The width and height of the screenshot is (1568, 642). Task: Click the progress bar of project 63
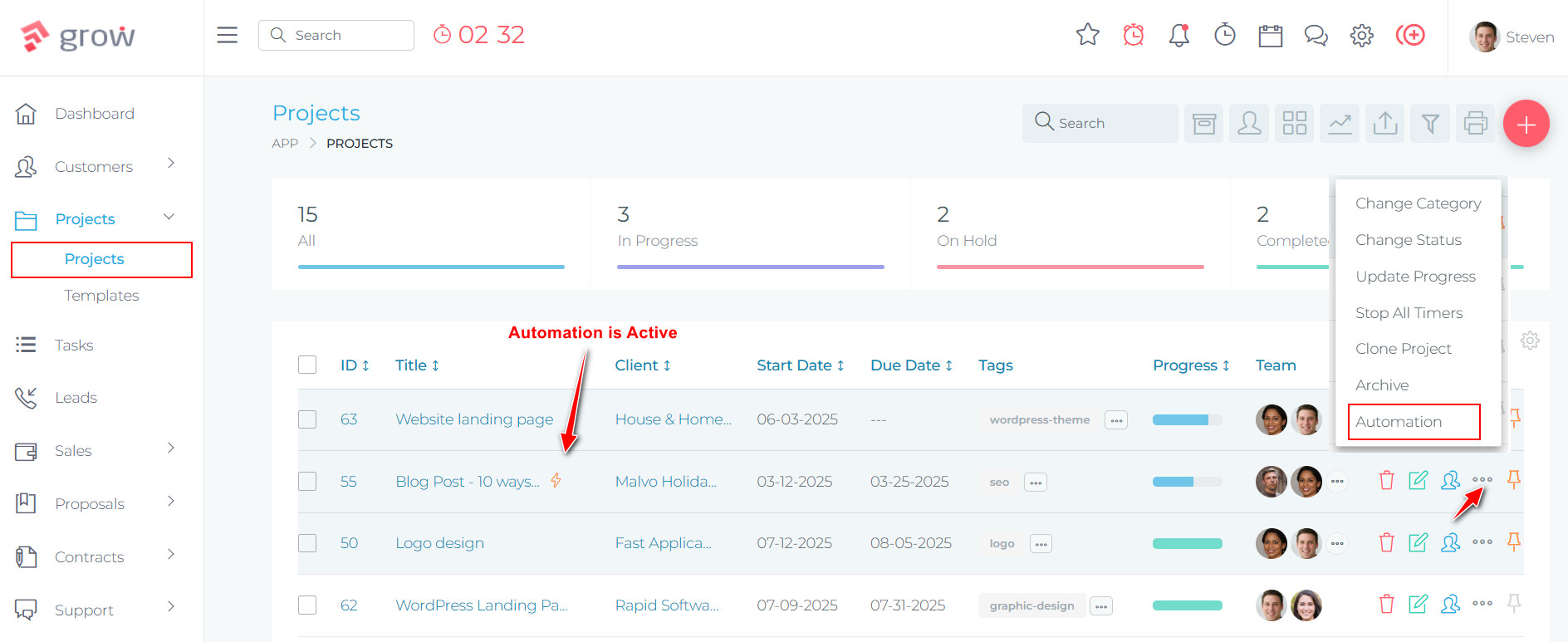(1187, 420)
